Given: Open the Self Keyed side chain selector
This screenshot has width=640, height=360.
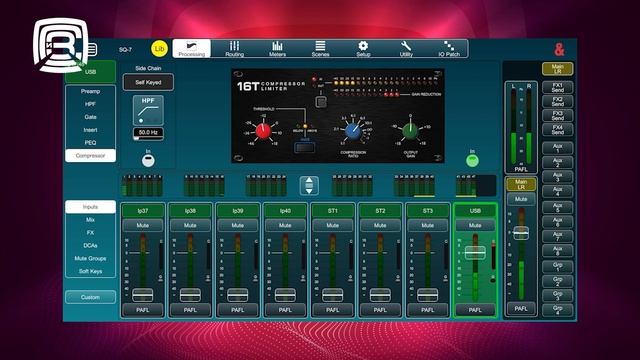Looking at the screenshot, I should tap(148, 82).
